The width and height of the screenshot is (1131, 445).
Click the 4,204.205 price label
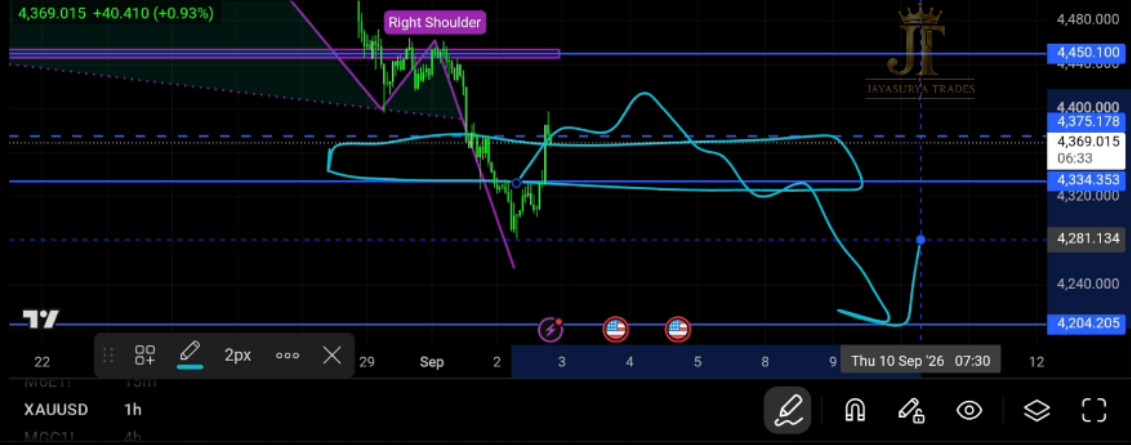pyautogui.click(x=1088, y=323)
